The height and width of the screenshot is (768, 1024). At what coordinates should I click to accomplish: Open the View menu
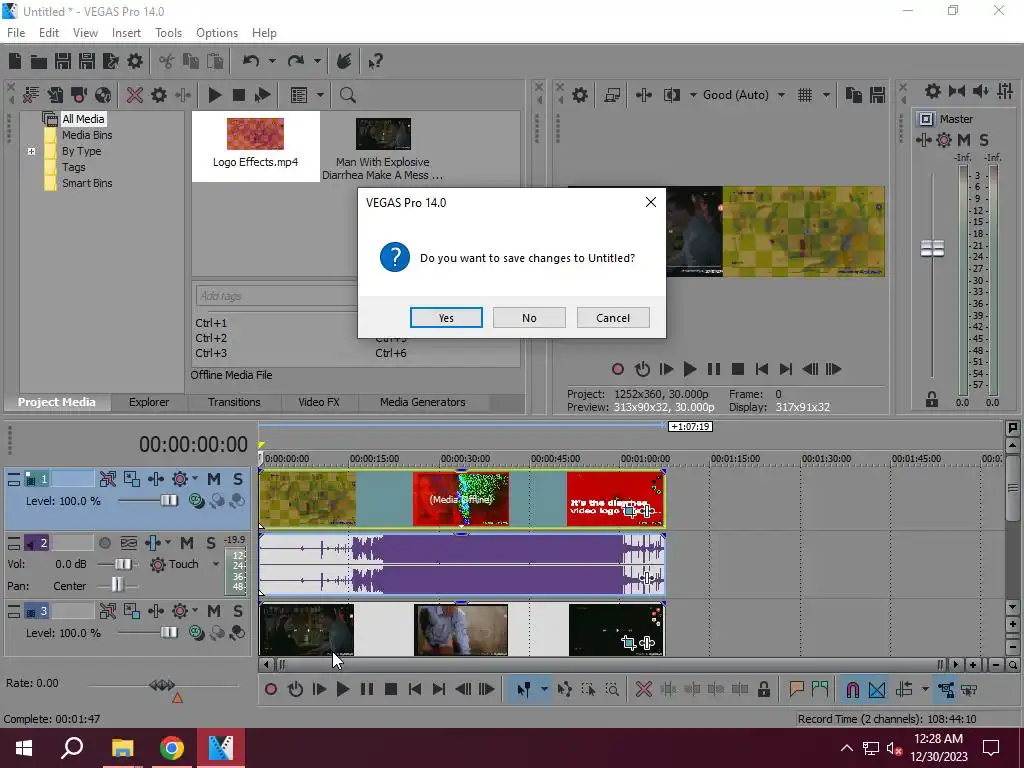click(x=85, y=33)
